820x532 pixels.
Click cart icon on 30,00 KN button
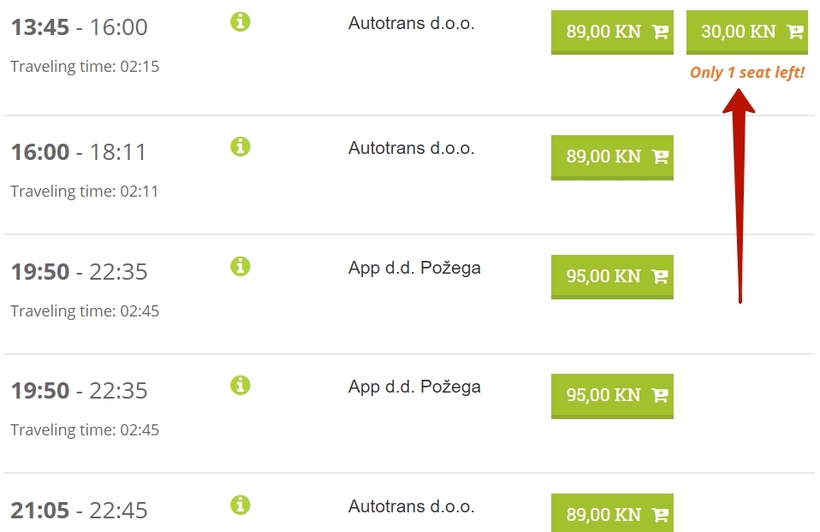795,32
